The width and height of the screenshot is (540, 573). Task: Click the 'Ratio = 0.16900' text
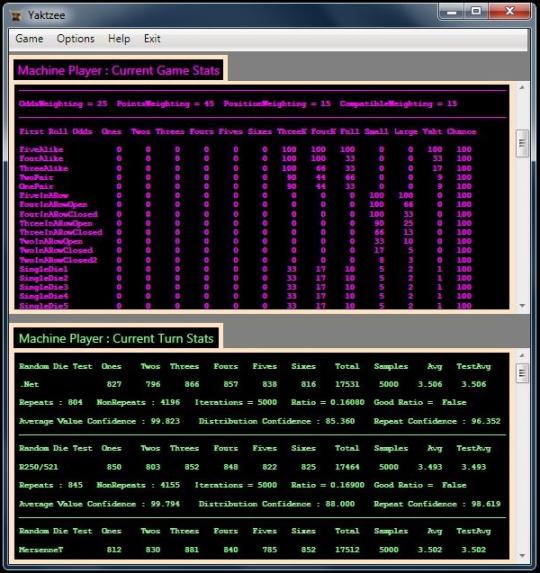pyautogui.click(x=328, y=485)
